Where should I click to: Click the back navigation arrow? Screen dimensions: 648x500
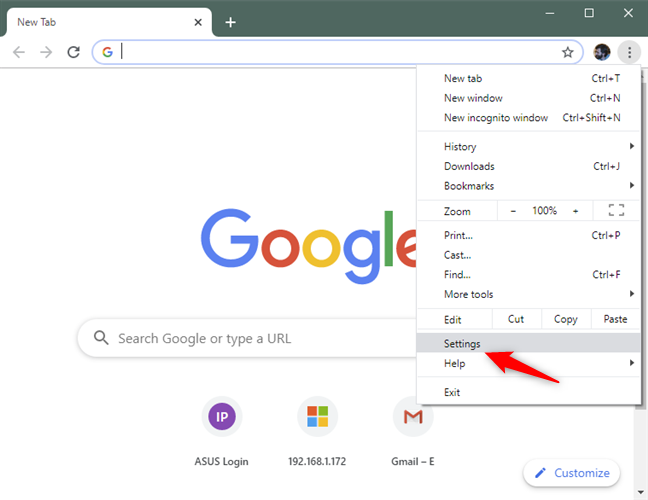(19, 52)
